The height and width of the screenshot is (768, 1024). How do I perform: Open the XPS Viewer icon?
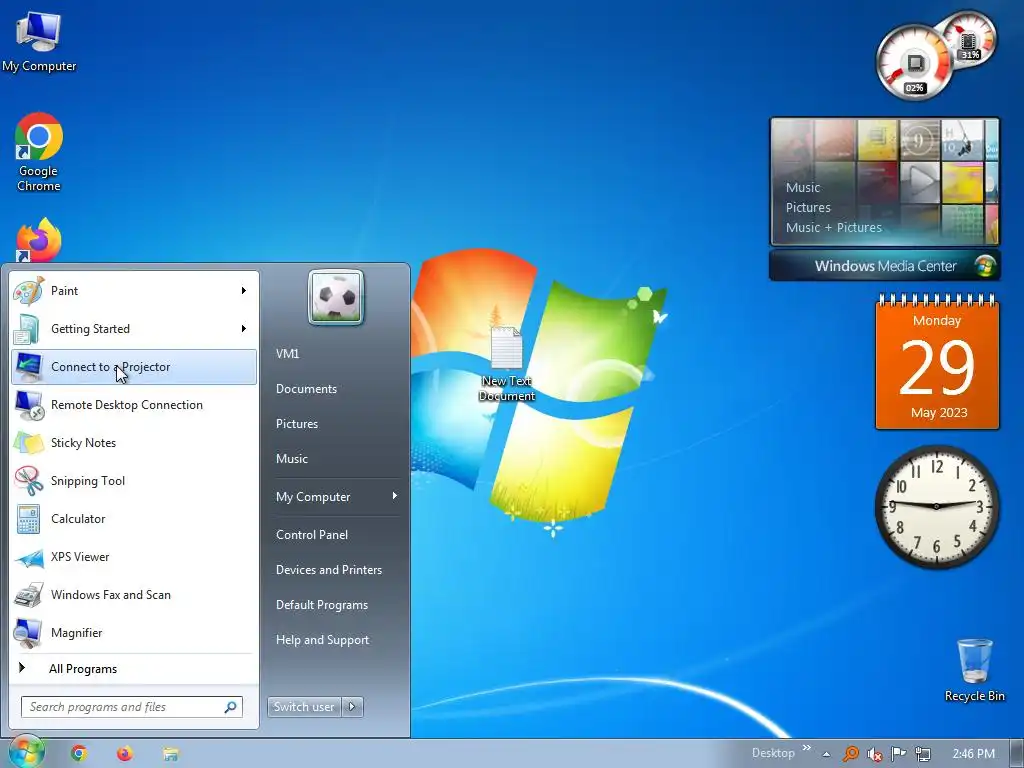coord(29,557)
